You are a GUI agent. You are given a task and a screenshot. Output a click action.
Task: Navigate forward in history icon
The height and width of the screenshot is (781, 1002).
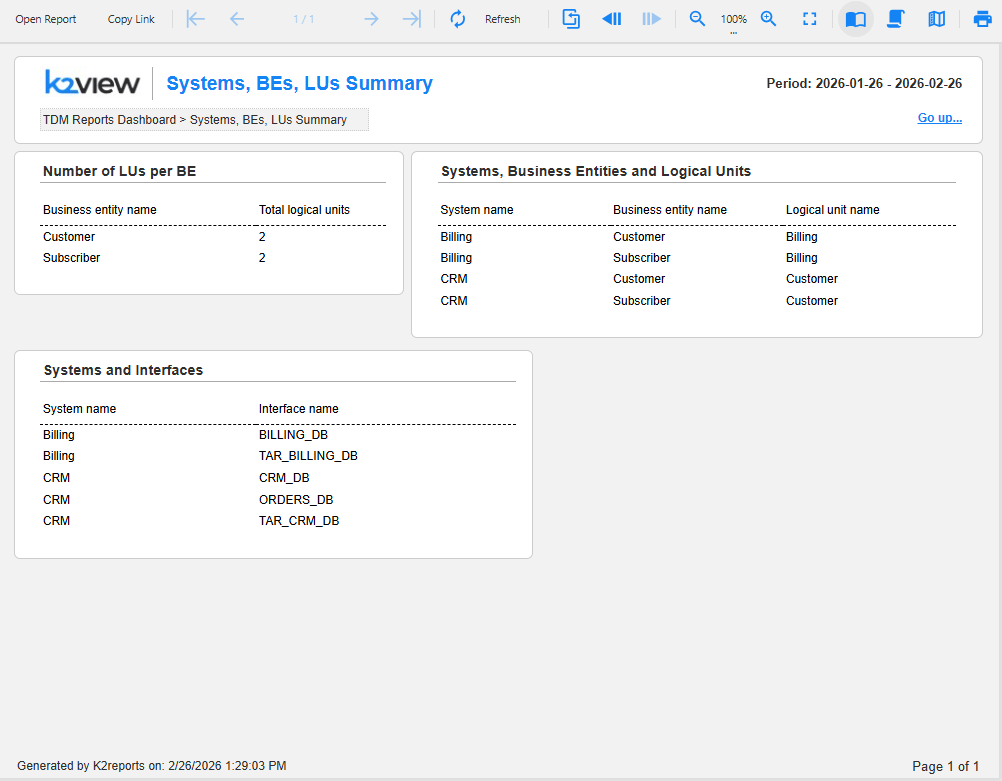tap(651, 19)
